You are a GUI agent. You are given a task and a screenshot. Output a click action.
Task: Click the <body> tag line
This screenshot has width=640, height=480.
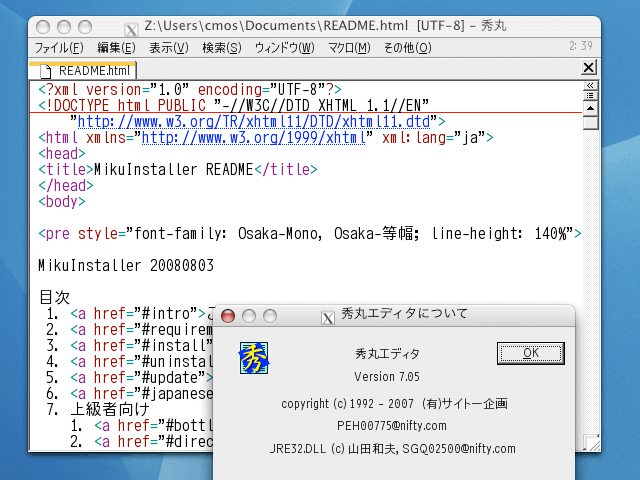(62, 202)
